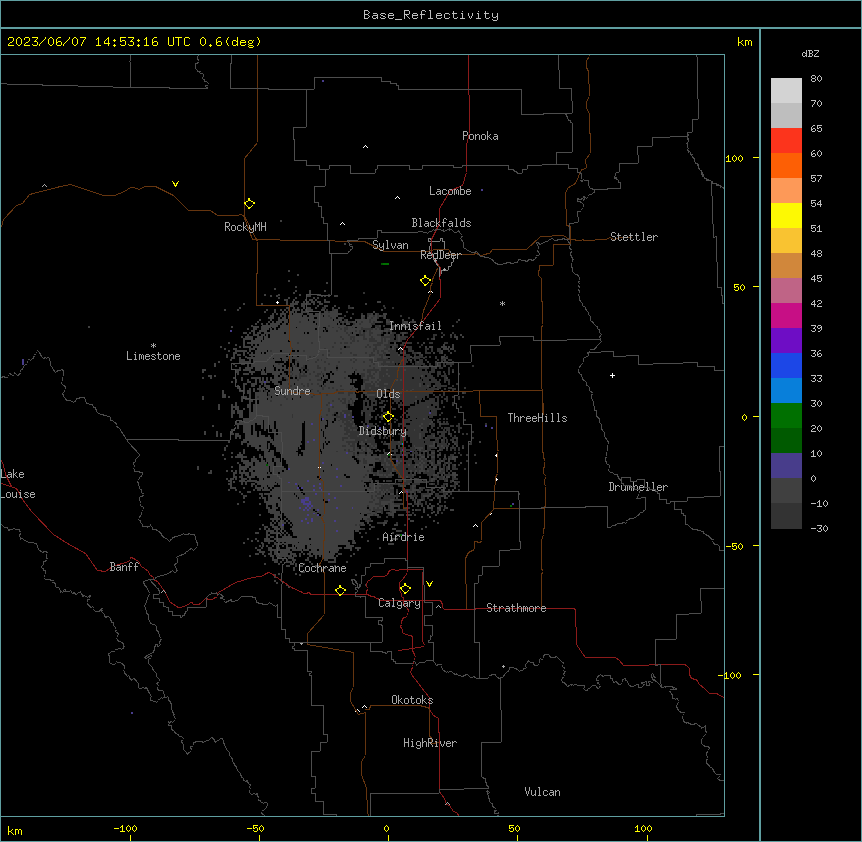Click the Olds city label
This screenshot has width=862, height=842.
388,394
